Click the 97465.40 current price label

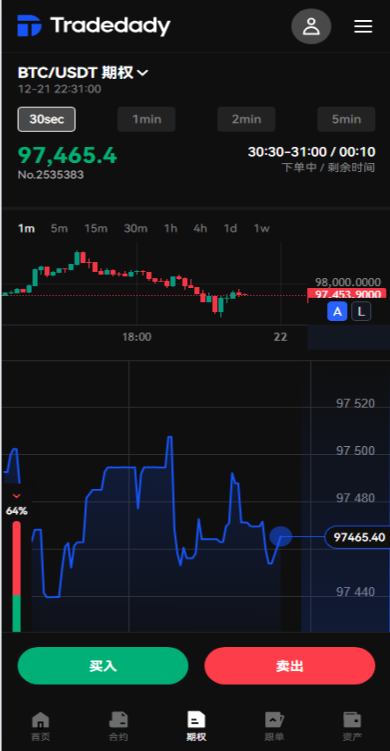point(359,537)
